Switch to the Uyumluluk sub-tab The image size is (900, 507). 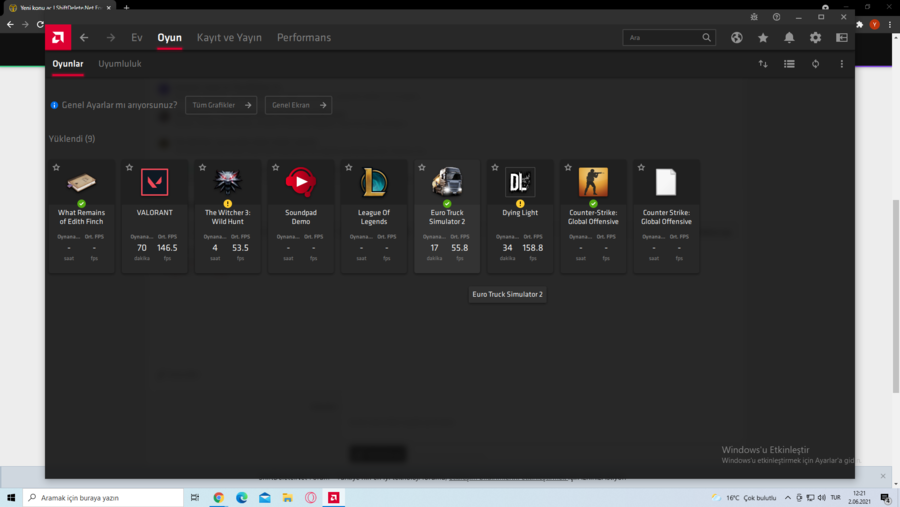tap(119, 64)
